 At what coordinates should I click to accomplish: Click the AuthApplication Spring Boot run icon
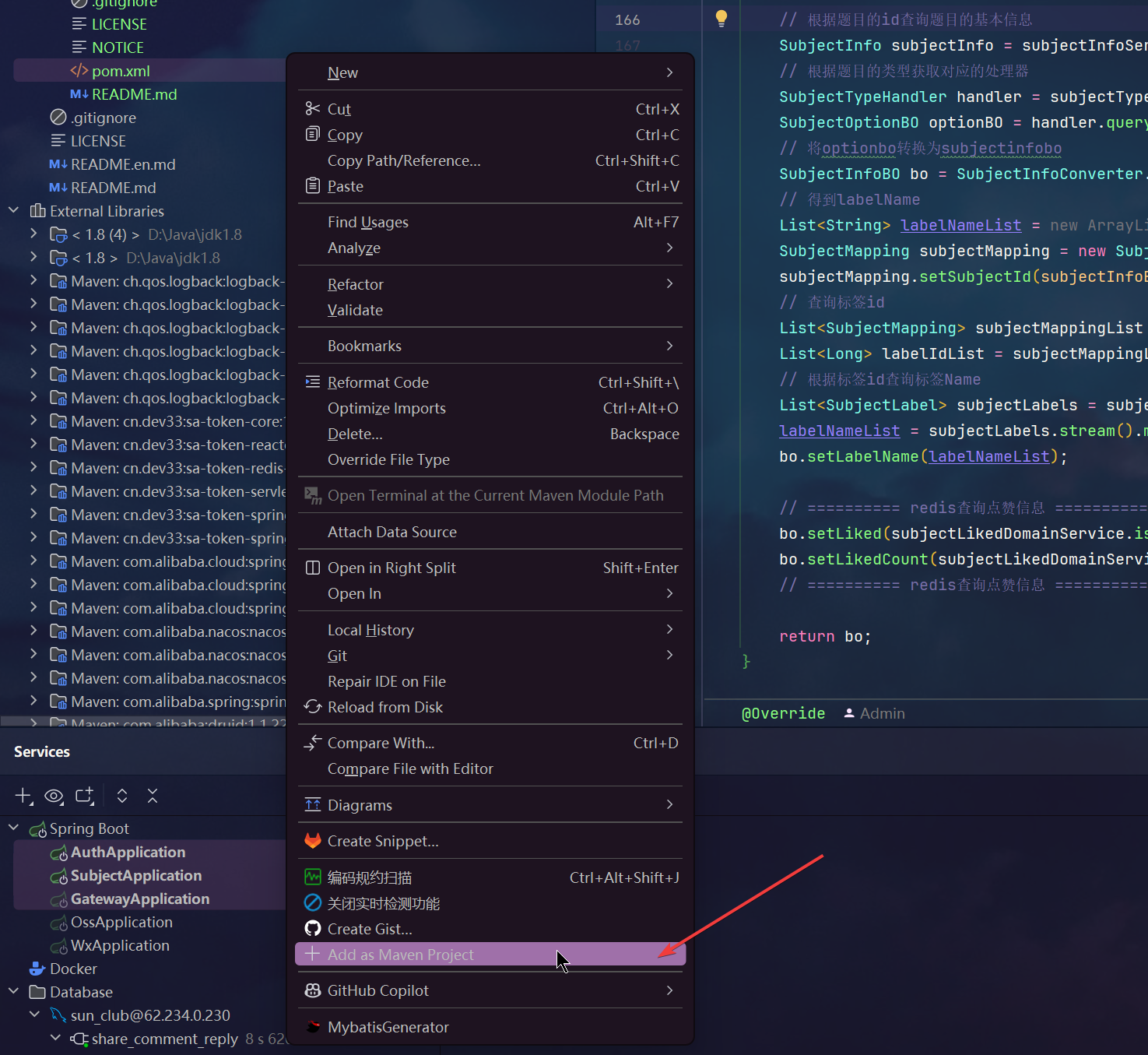pyautogui.click(x=59, y=853)
